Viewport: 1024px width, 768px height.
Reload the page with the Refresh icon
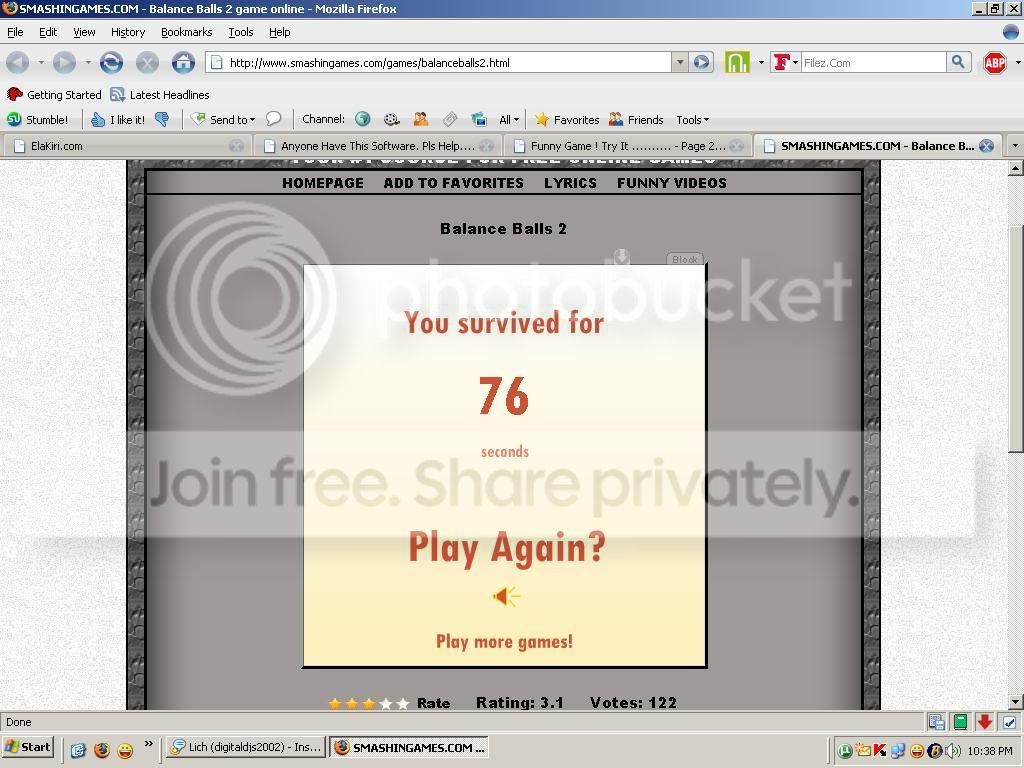(111, 63)
